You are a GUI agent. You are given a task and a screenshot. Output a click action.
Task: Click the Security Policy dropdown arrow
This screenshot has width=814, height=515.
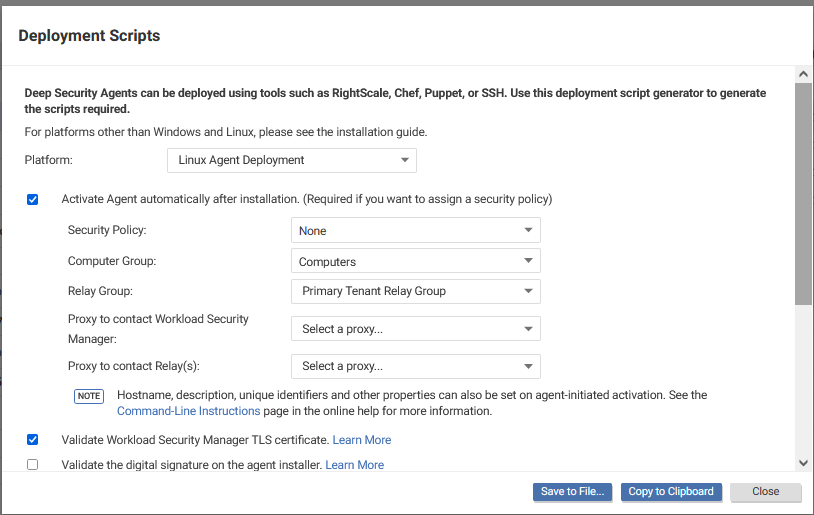(x=528, y=230)
